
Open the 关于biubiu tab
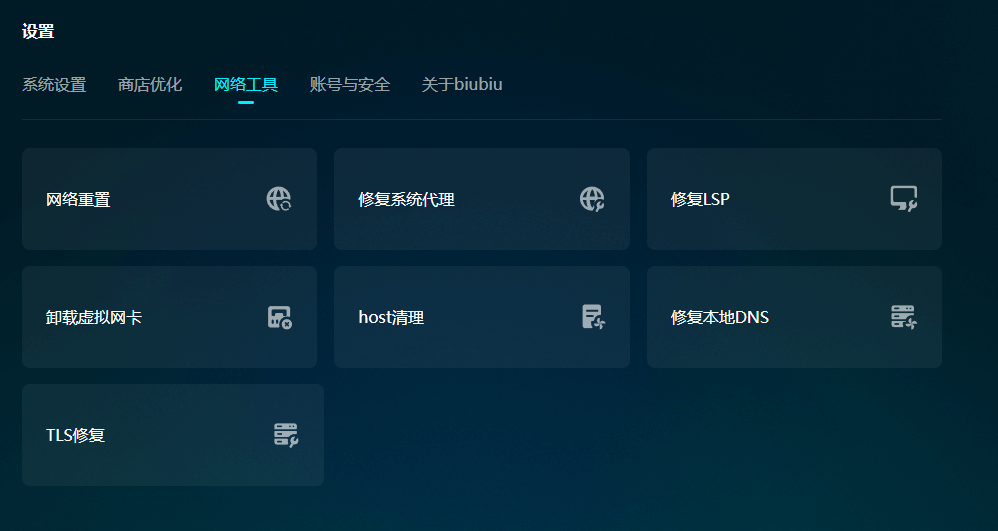click(x=462, y=84)
